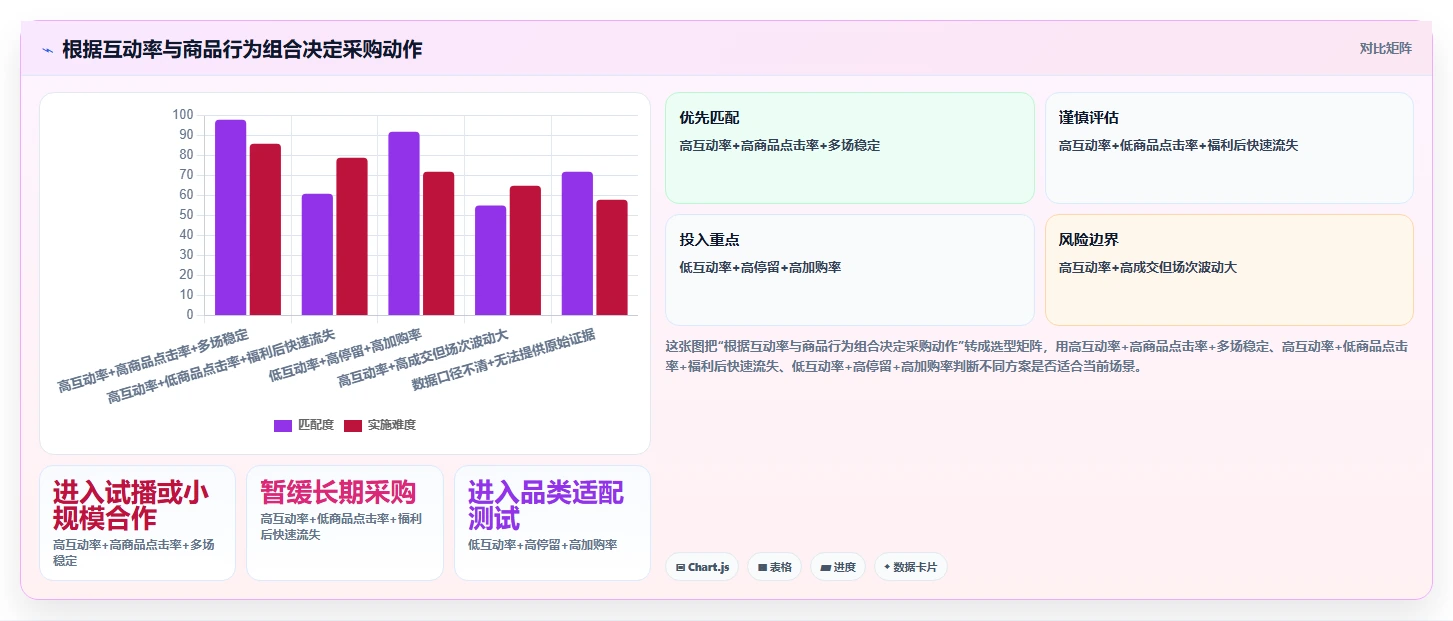The width and height of the screenshot is (1453, 621).
Task: Click 高互动率+高成交但场次波动大 text in 风险边界 card
Action: click(1148, 268)
